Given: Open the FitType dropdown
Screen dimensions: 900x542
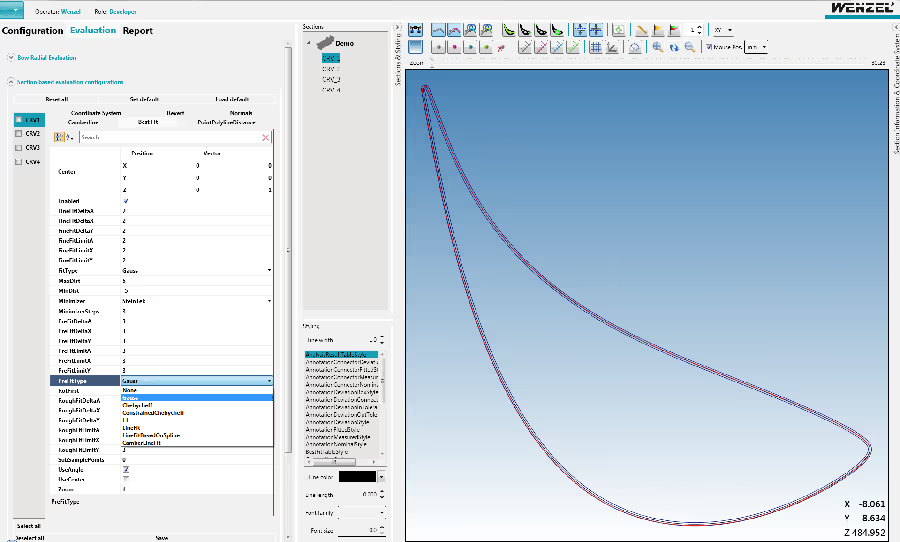Looking at the screenshot, I should point(269,270).
